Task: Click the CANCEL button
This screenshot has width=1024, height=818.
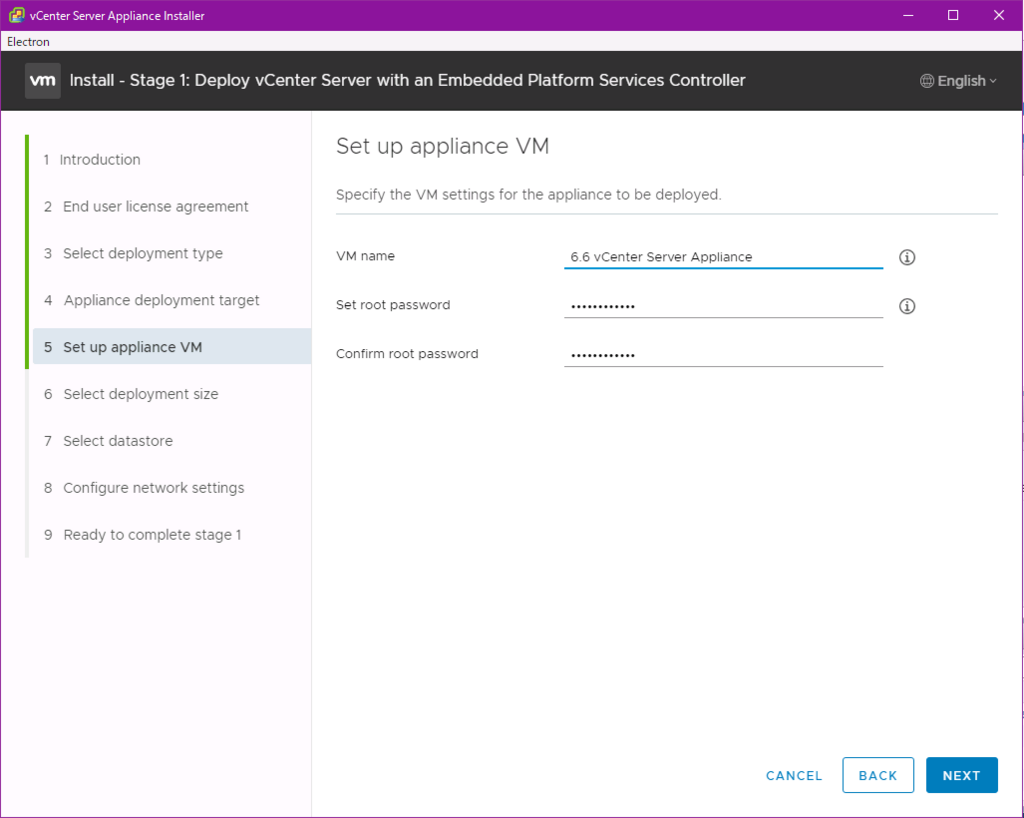Action: (794, 776)
